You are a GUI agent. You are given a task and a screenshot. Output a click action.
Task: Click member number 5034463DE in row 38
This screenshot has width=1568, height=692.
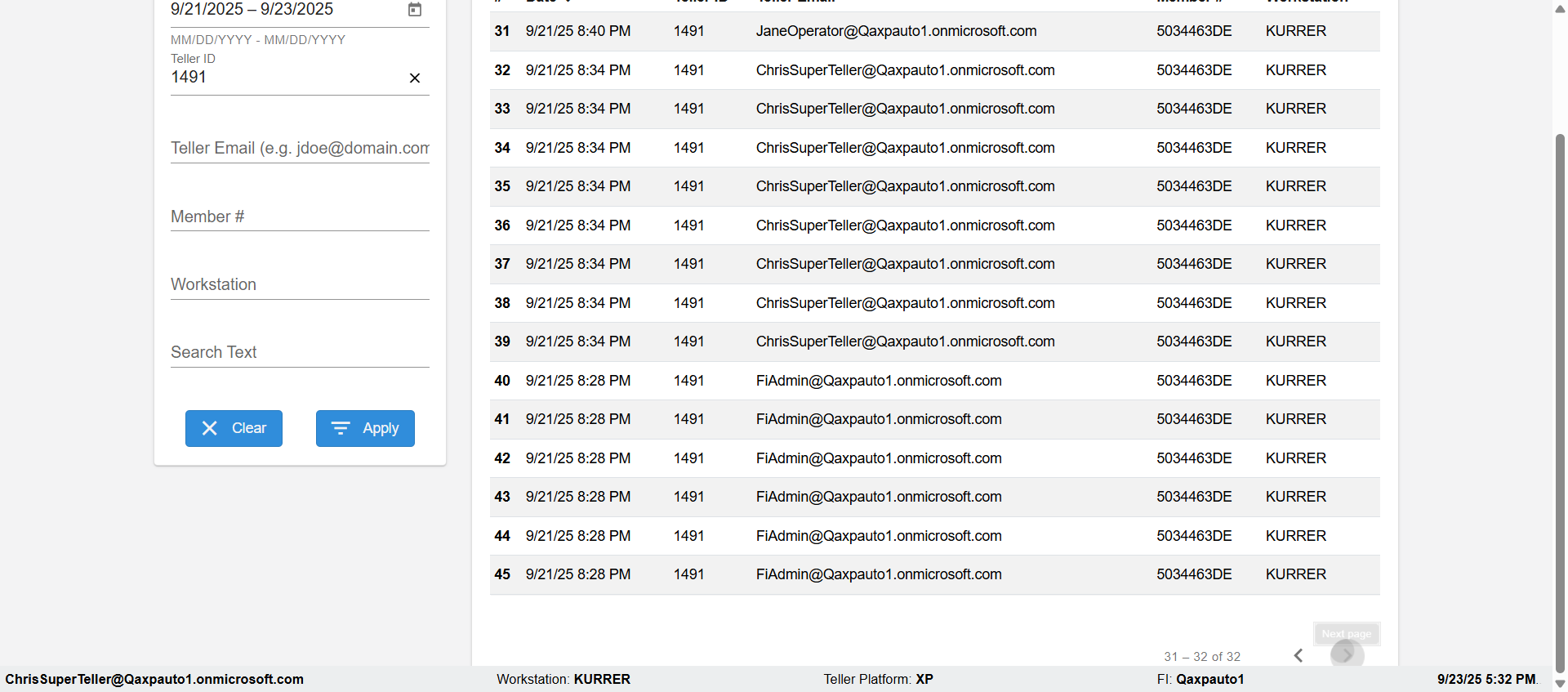(x=1193, y=303)
